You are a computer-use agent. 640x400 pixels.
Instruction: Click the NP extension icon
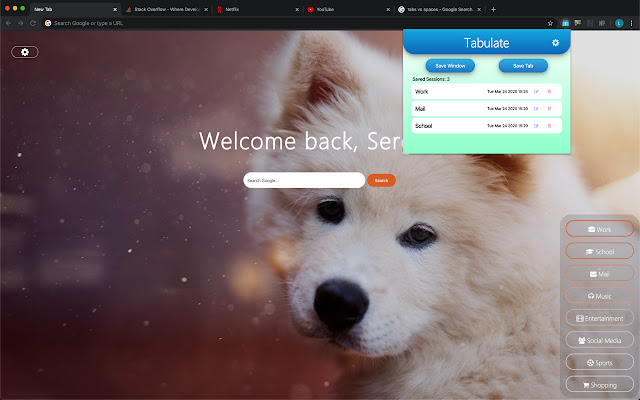(602, 23)
